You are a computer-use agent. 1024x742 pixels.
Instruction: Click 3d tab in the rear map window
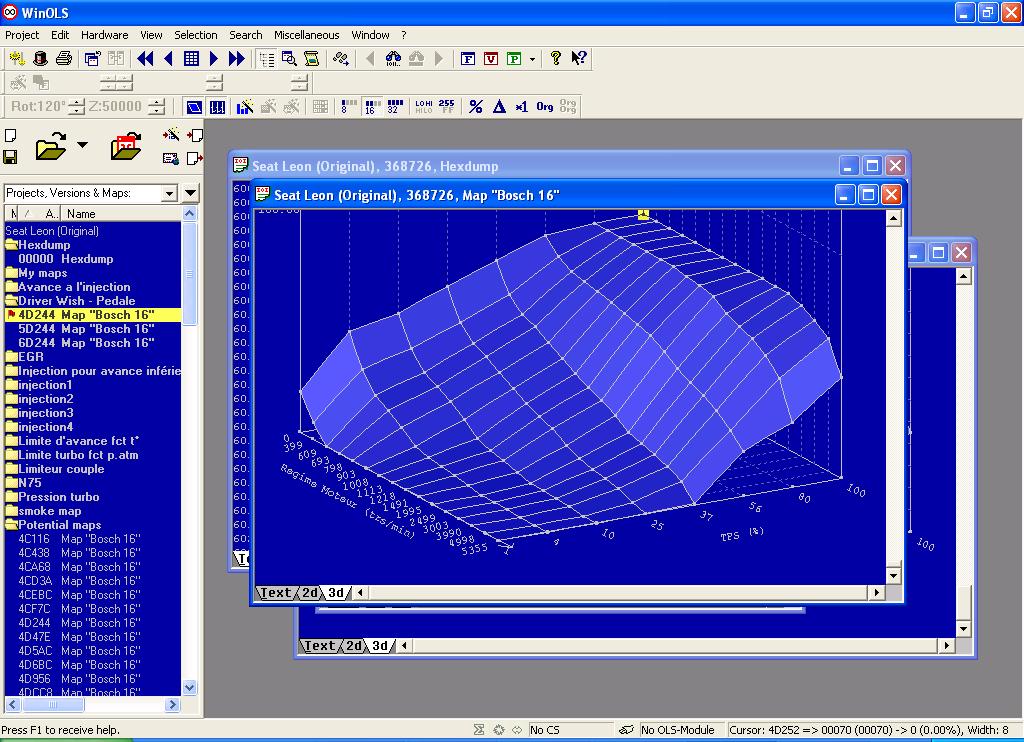pyautogui.click(x=379, y=646)
